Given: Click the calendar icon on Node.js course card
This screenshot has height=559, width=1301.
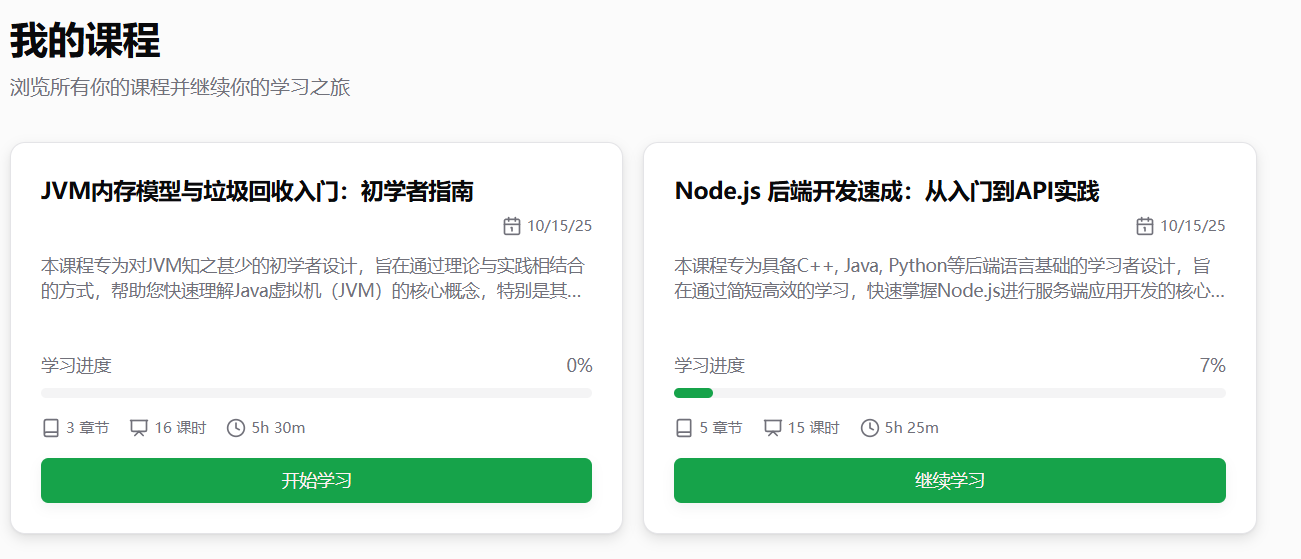Looking at the screenshot, I should (x=1145, y=226).
